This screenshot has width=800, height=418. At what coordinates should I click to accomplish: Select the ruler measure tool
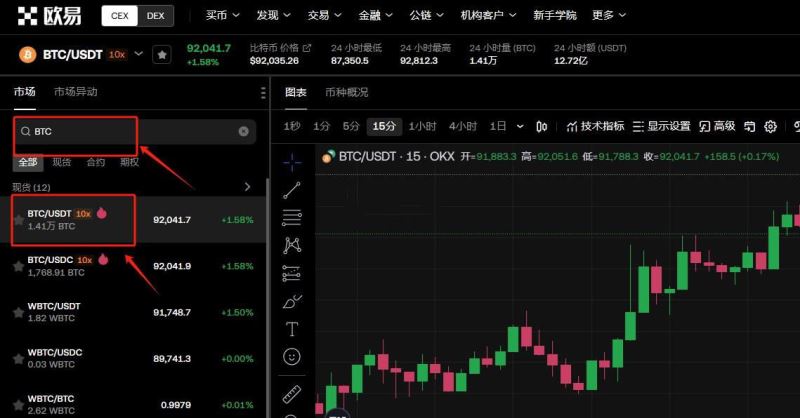292,394
